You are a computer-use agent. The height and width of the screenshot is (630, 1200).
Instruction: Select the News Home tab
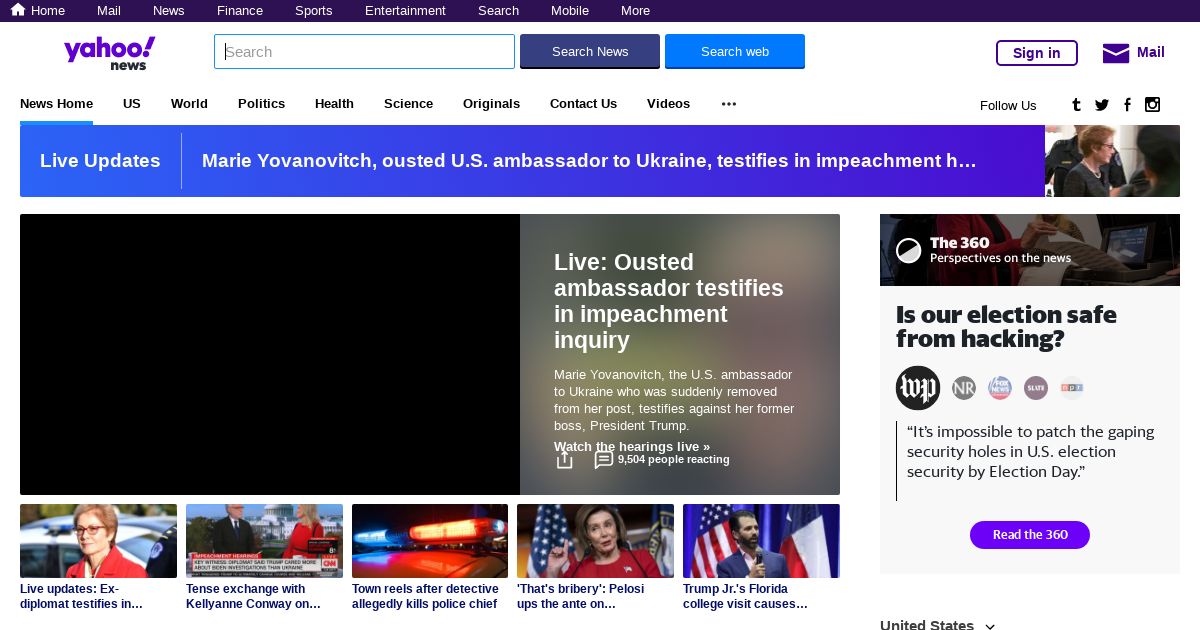[x=56, y=104]
